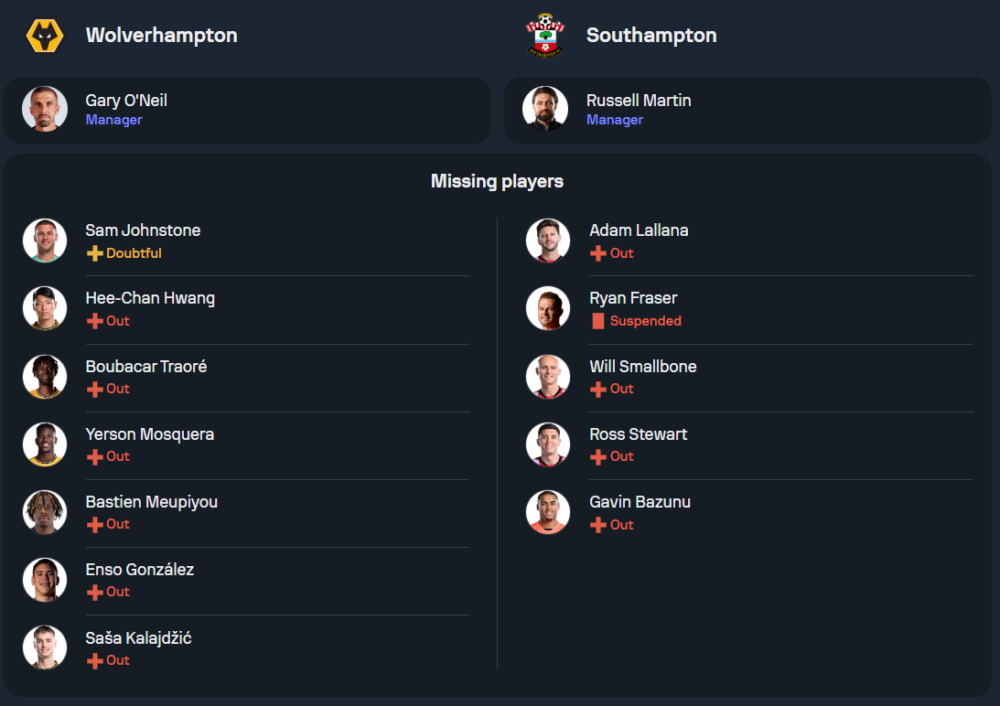
Task: Click on Enso González's name
Action: [x=139, y=570]
